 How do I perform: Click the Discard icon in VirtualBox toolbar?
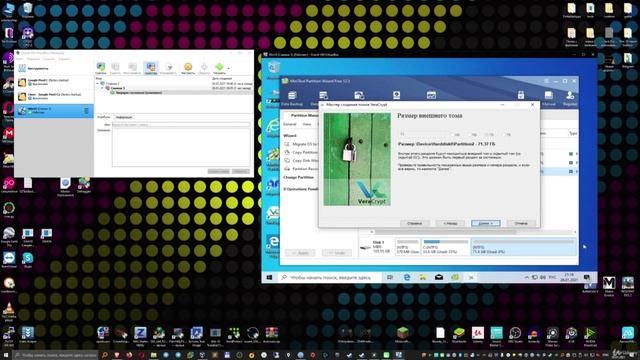coord(204,68)
